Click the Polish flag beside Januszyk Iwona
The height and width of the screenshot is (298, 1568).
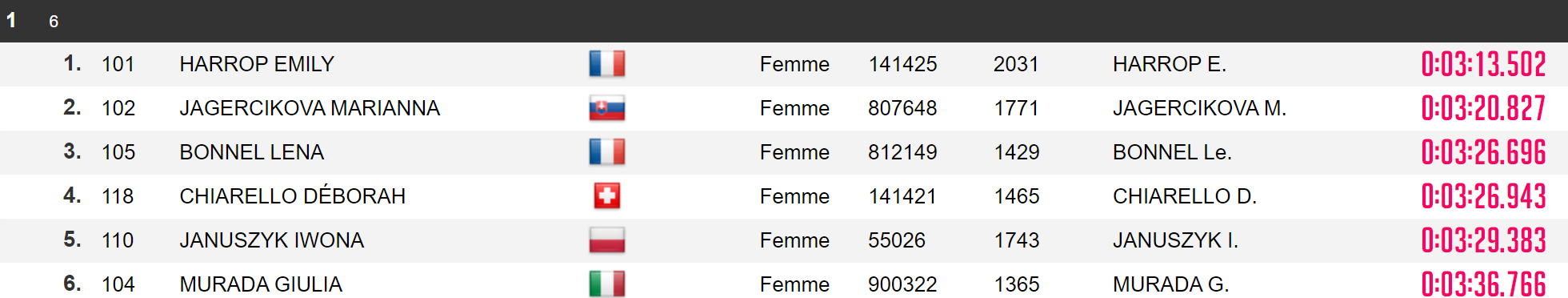pyautogui.click(x=607, y=240)
